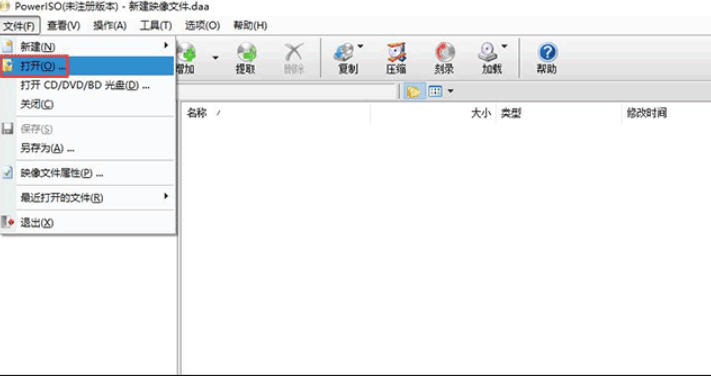Viewport: 711px width, 378px height.
Task: Open the 操作(A) menu
Action: pyautogui.click(x=109, y=25)
